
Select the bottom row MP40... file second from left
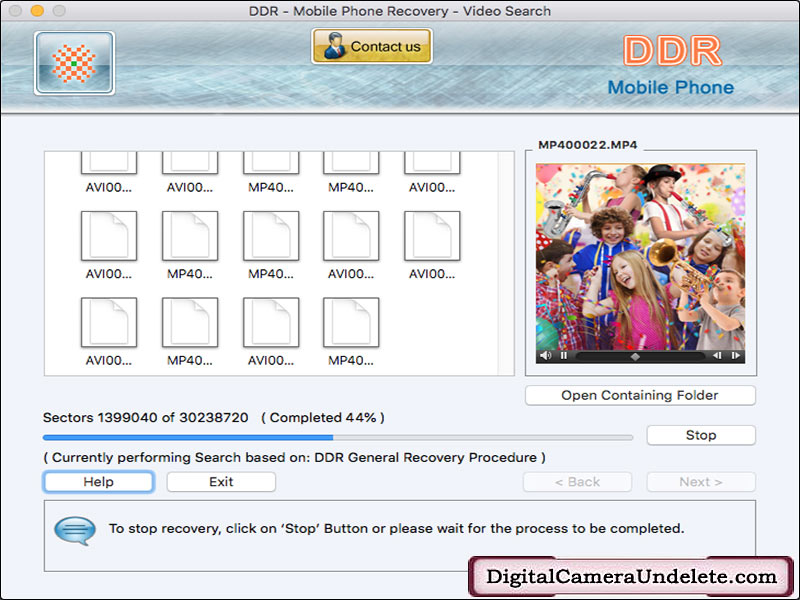tap(190, 332)
